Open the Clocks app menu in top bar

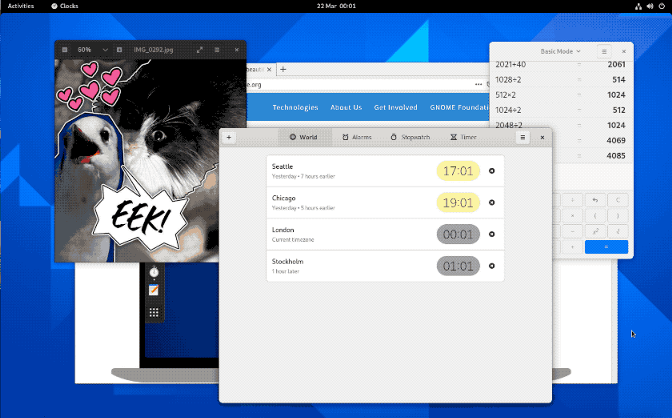[x=65, y=6]
